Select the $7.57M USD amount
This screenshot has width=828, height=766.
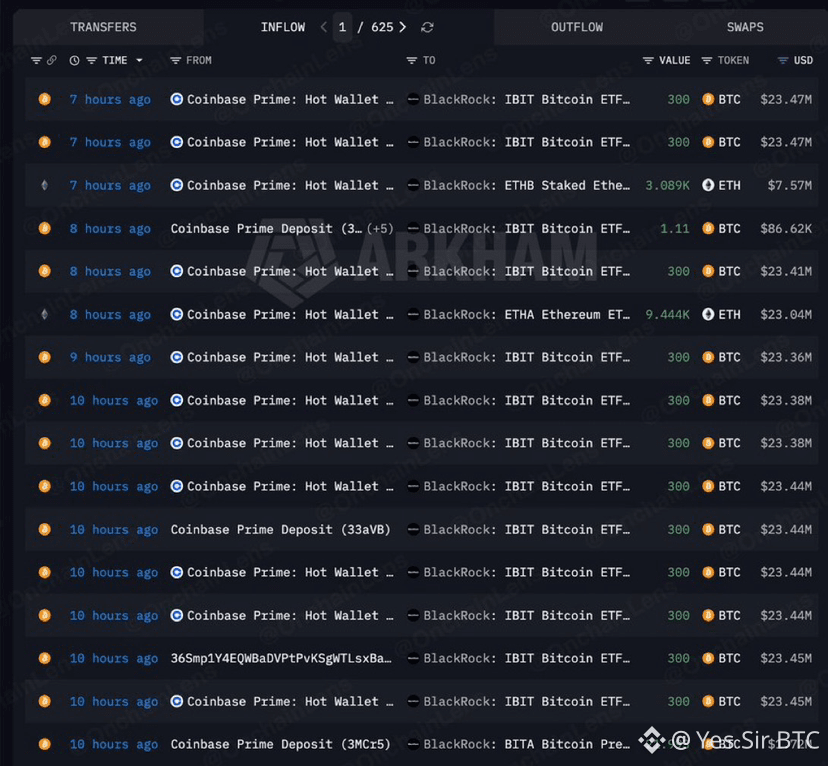coord(789,185)
